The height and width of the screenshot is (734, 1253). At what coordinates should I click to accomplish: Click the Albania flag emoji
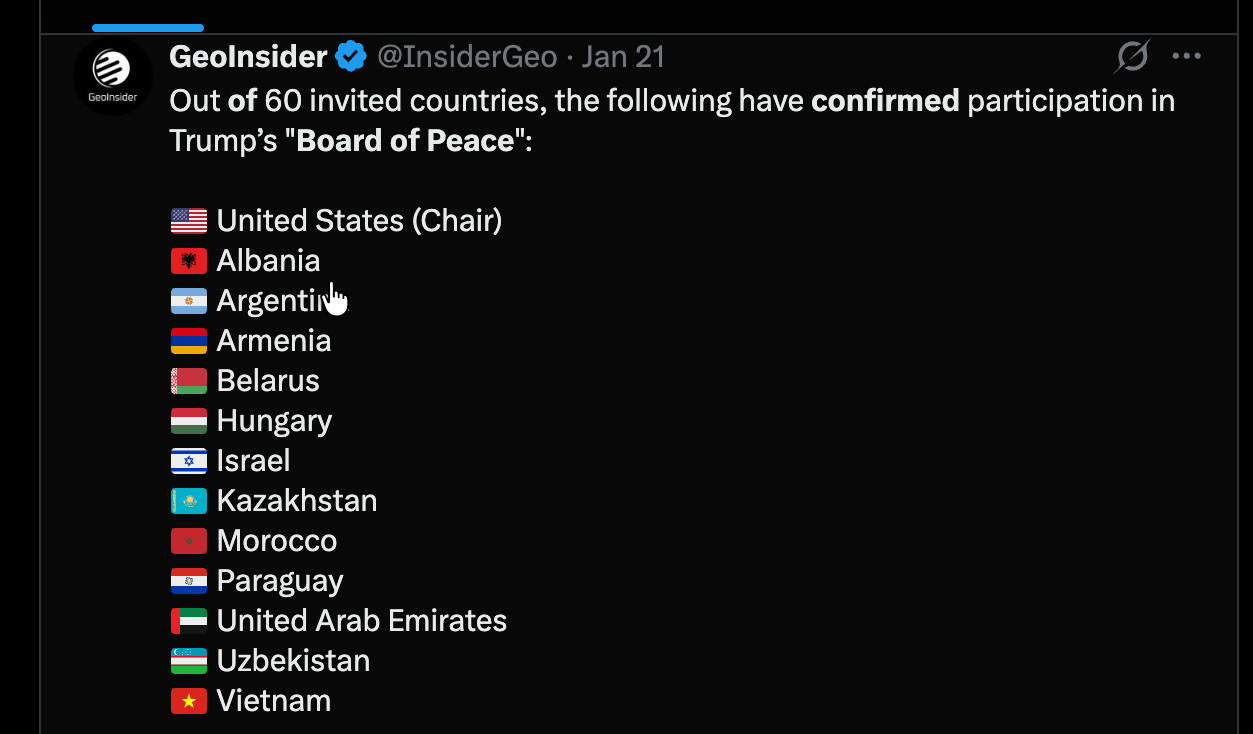point(189,261)
